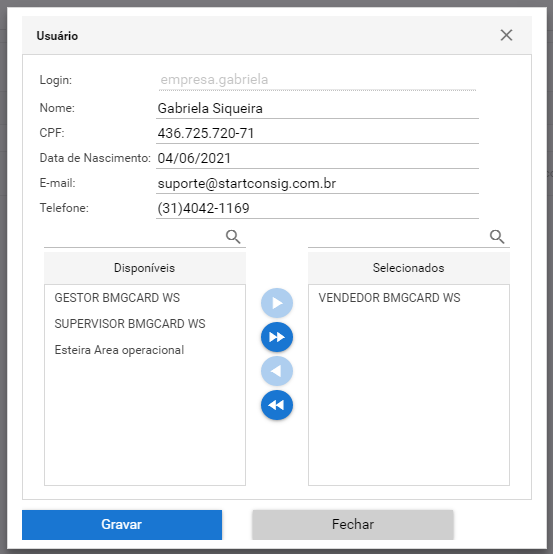Click the move-all-right double arrow button
The image size is (553, 554).
277,337
